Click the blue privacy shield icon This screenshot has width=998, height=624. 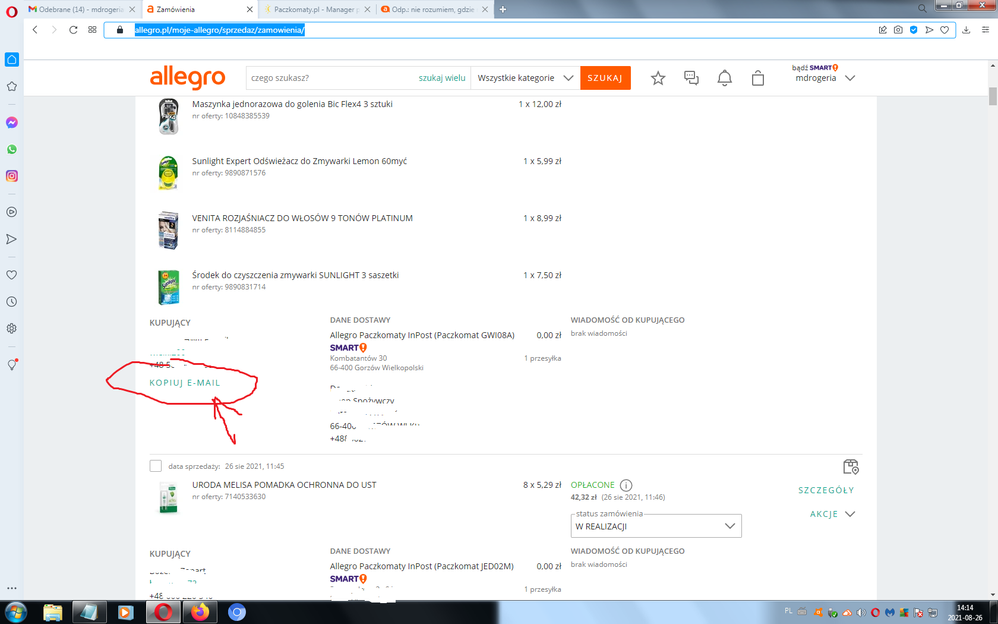tap(913, 30)
